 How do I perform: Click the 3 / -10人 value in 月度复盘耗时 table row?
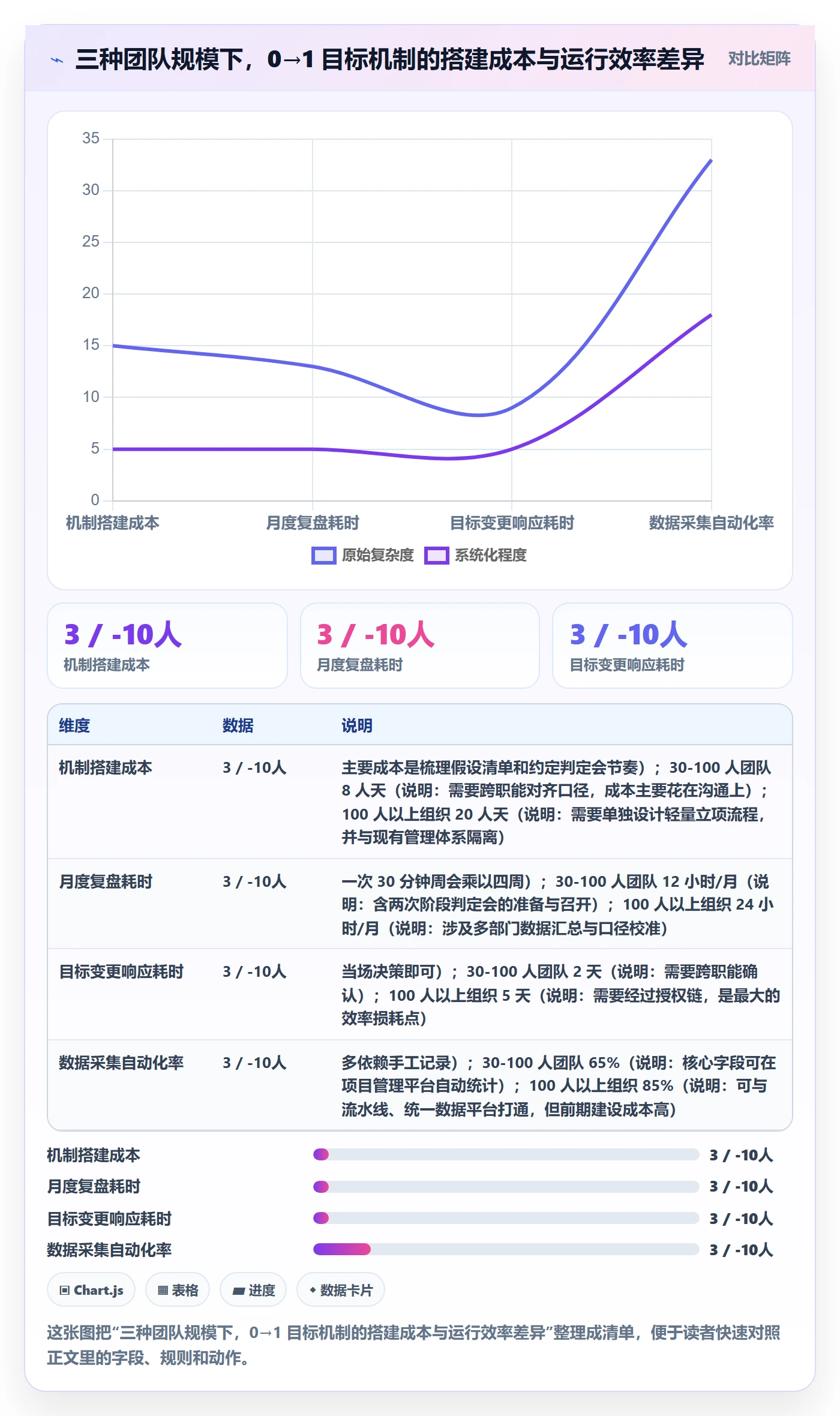point(254,882)
